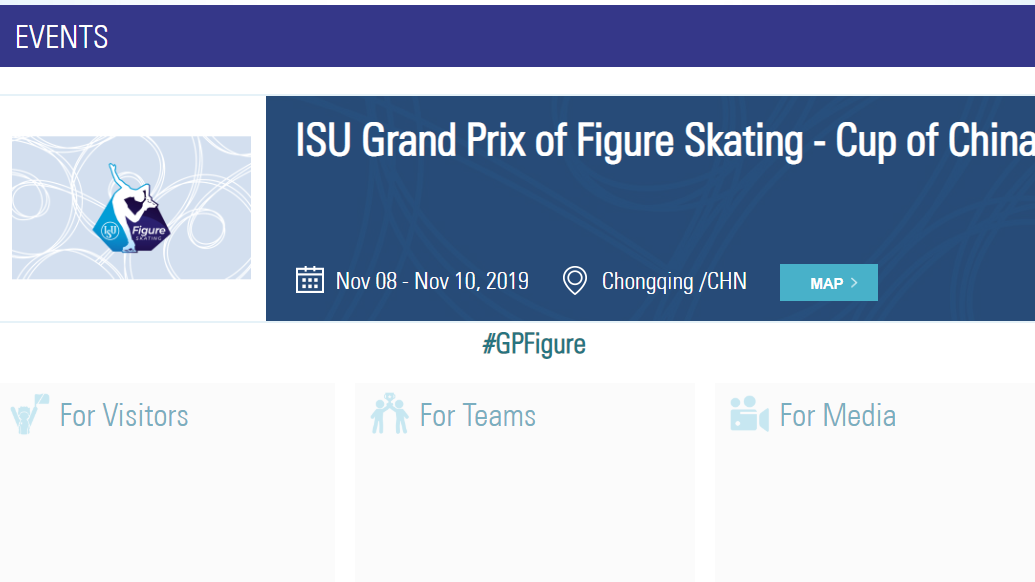Open the MAP button
Viewport: 1035px width, 582px height.
(x=828, y=282)
